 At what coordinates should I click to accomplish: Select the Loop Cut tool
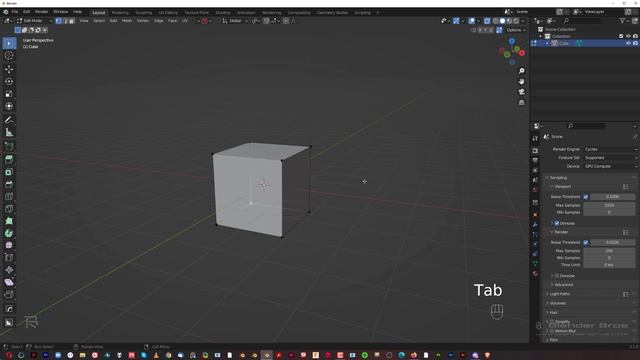tap(9, 196)
